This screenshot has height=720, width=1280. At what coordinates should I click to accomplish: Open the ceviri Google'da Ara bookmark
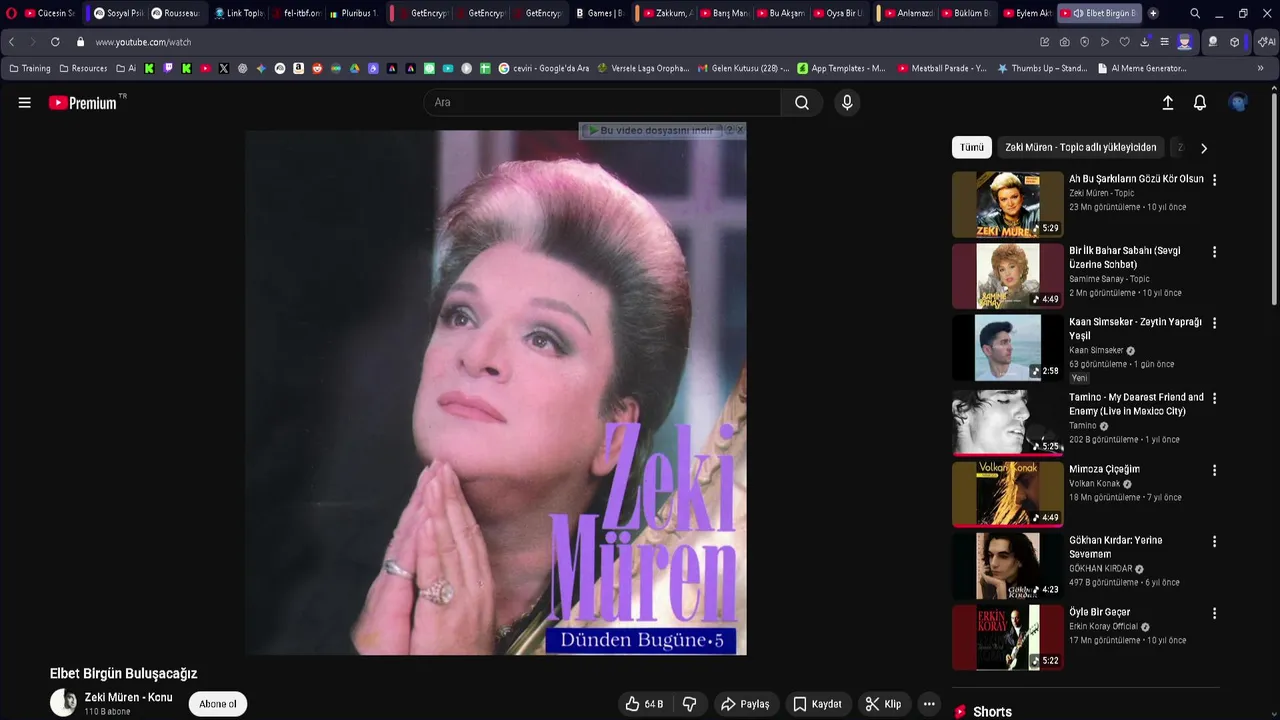click(543, 68)
